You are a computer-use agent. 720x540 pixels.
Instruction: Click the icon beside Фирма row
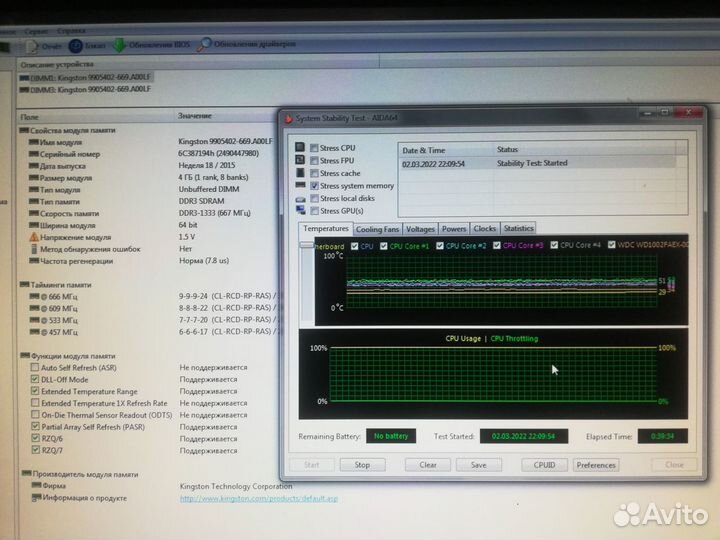click(x=37, y=485)
